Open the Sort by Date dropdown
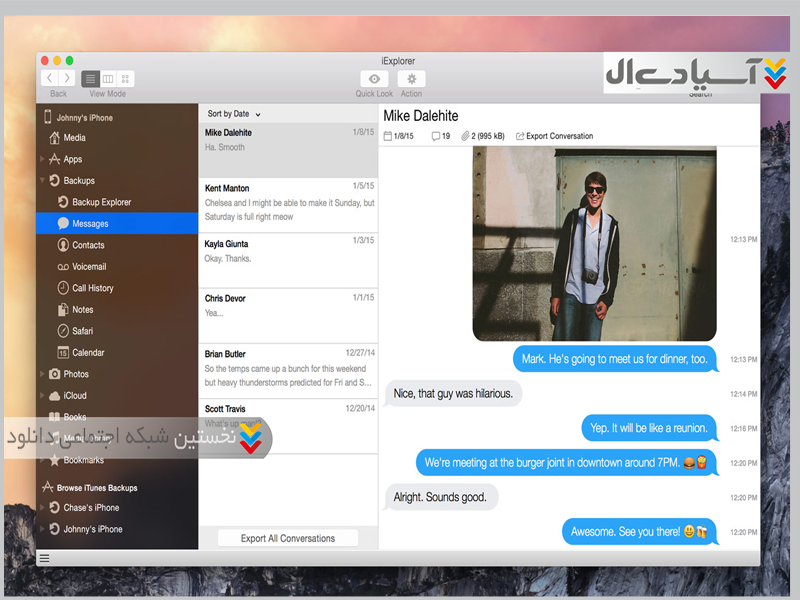This screenshot has height=600, width=800. point(234,114)
